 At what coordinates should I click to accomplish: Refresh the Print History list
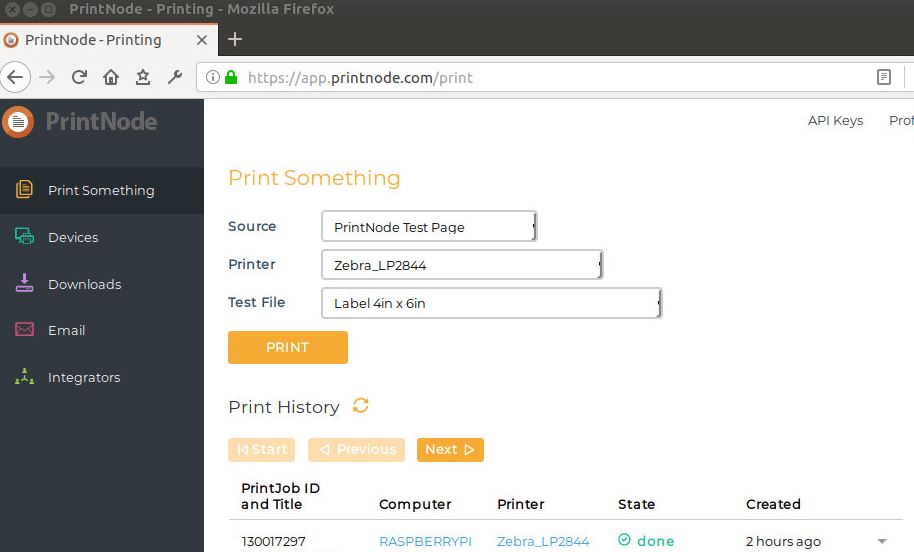[361, 406]
